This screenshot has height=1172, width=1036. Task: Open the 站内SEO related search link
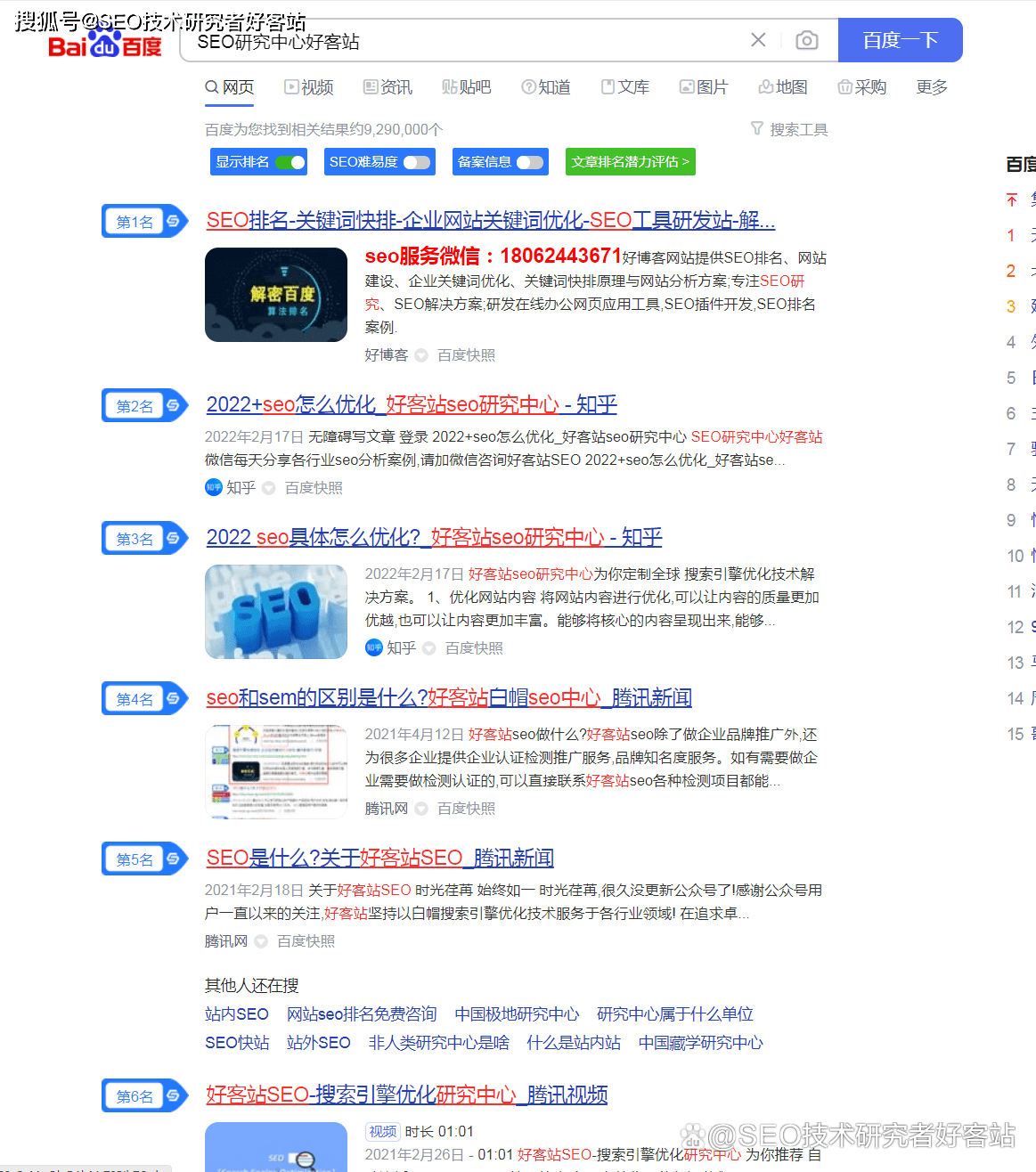[x=236, y=1013]
